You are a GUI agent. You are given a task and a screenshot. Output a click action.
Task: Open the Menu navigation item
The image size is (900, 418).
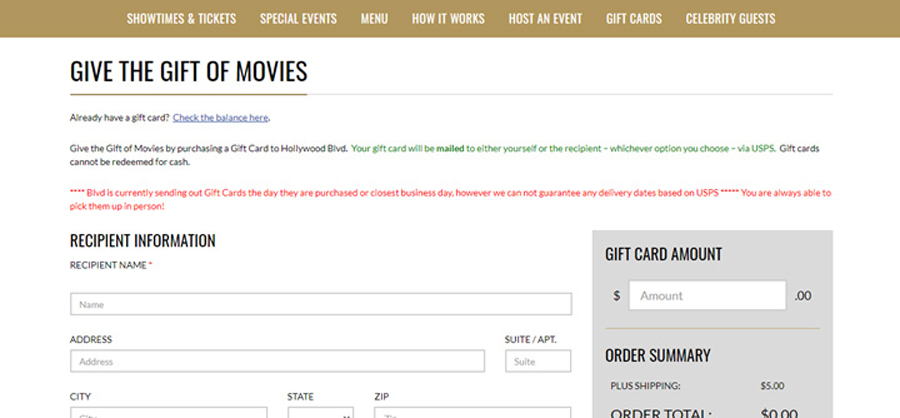click(374, 18)
